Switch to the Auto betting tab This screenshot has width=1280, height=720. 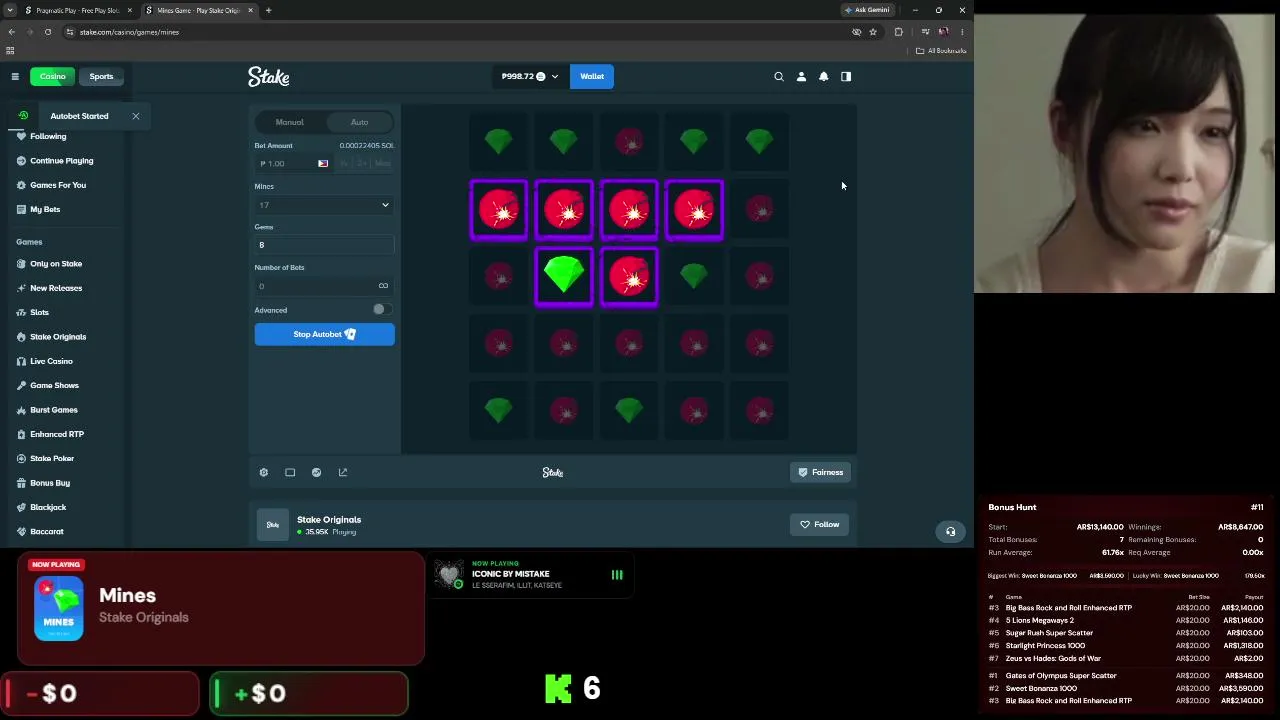(359, 122)
